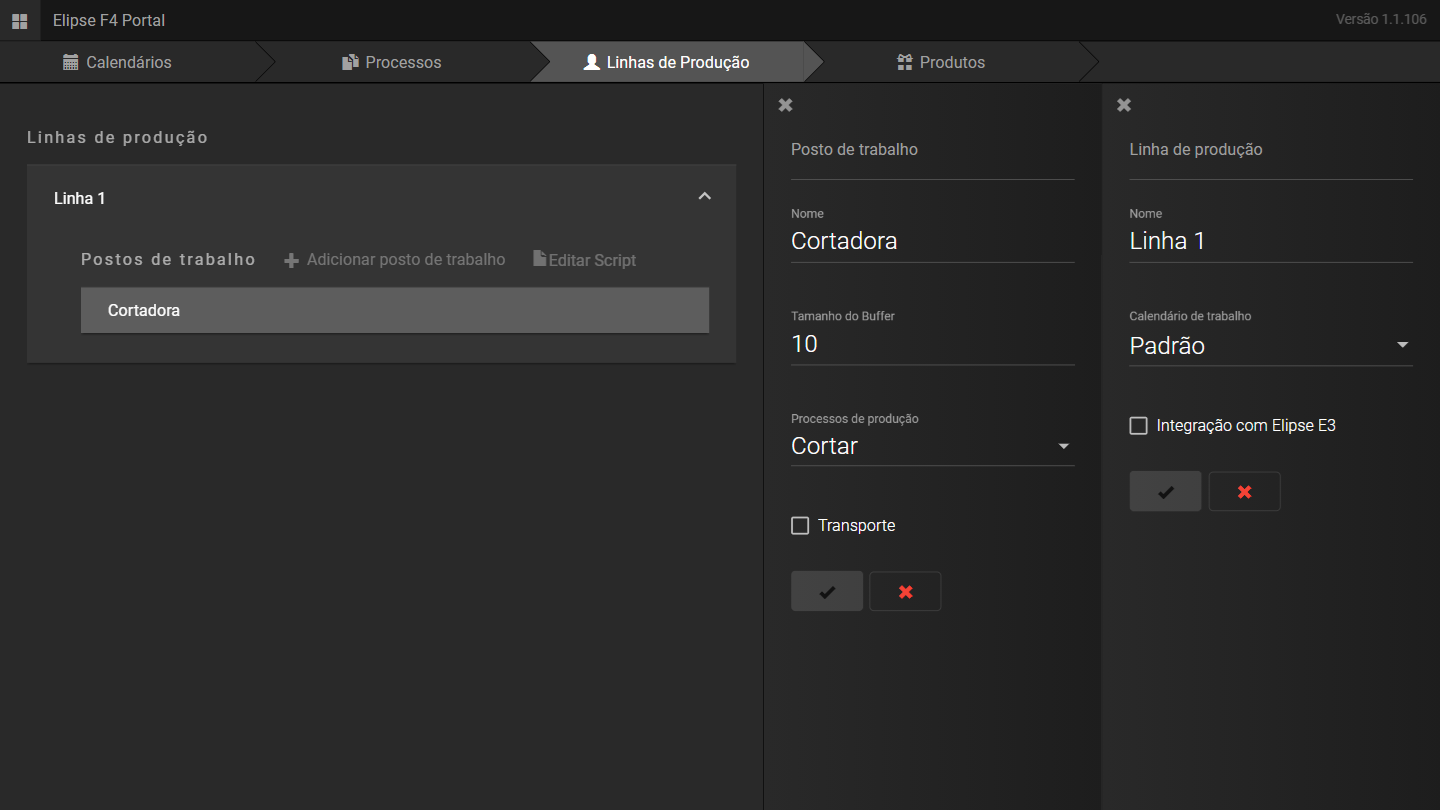Viewport: 1440px width, 810px height.
Task: Click the Linha 1 header title
Action: coord(80,198)
